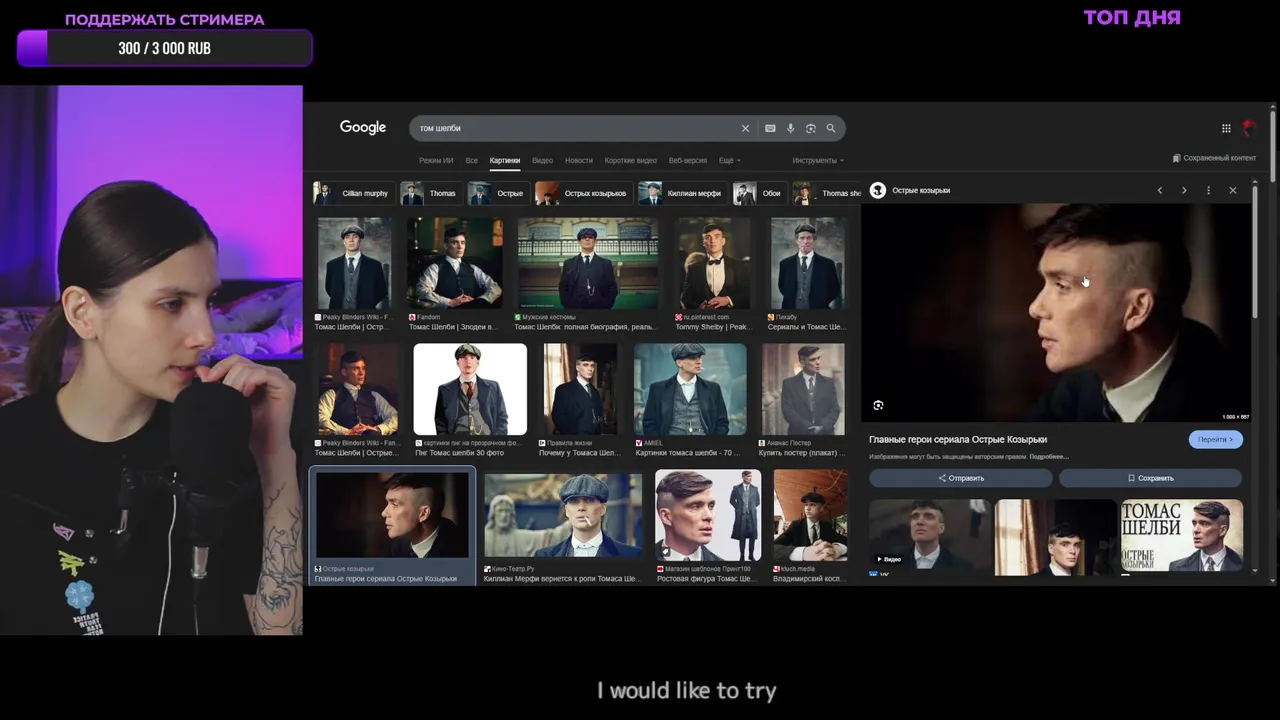Open the AMIEL result thumbnail
The image size is (1280, 720).
[690, 389]
